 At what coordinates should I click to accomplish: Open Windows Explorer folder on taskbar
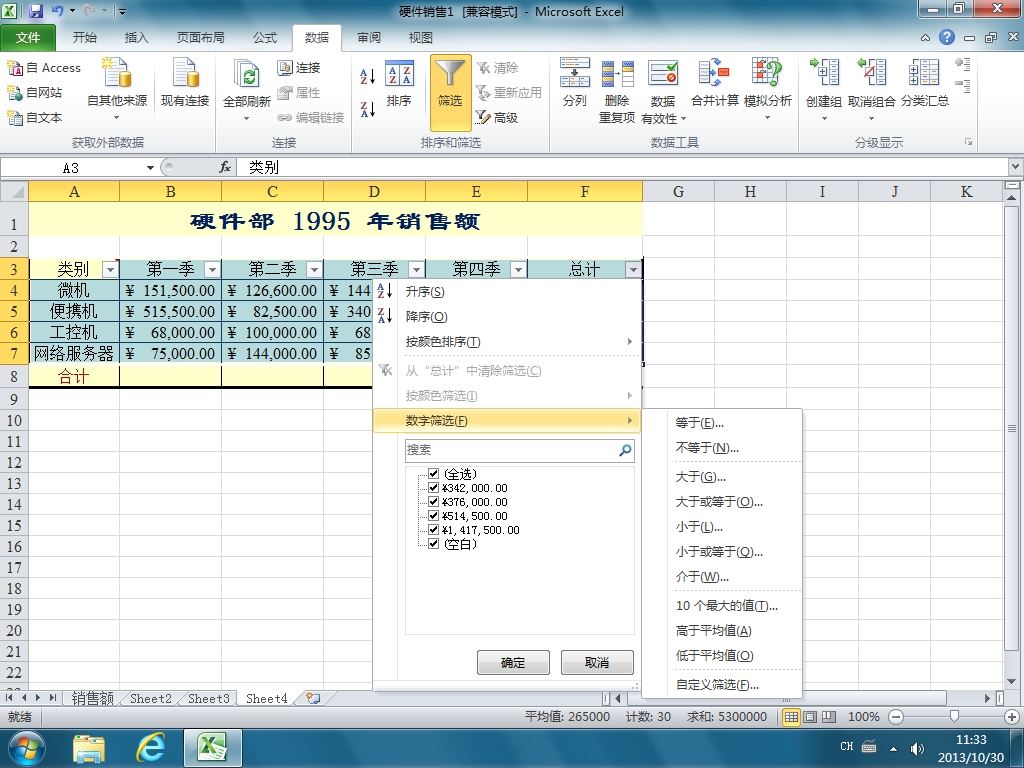89,748
